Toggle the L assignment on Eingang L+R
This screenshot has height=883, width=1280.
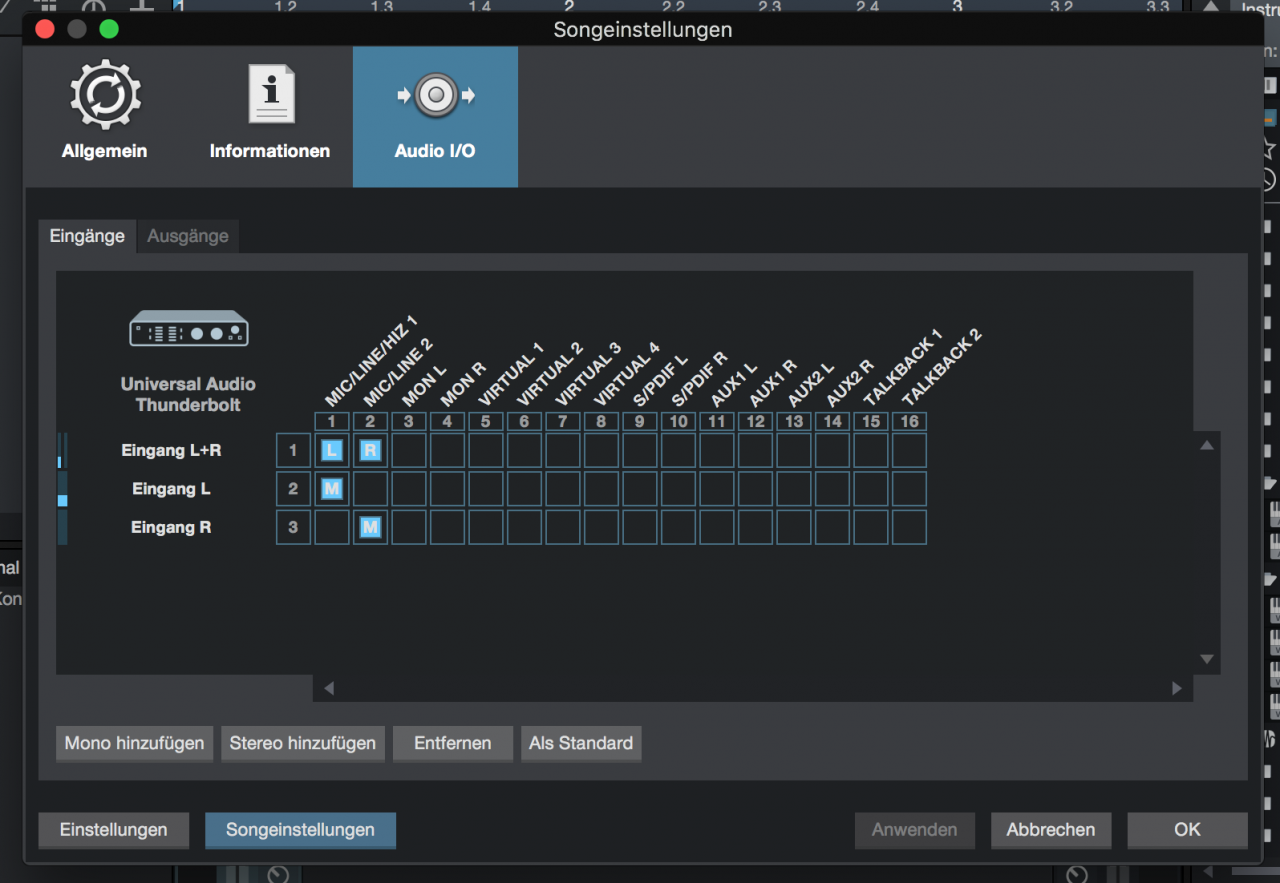coord(332,450)
